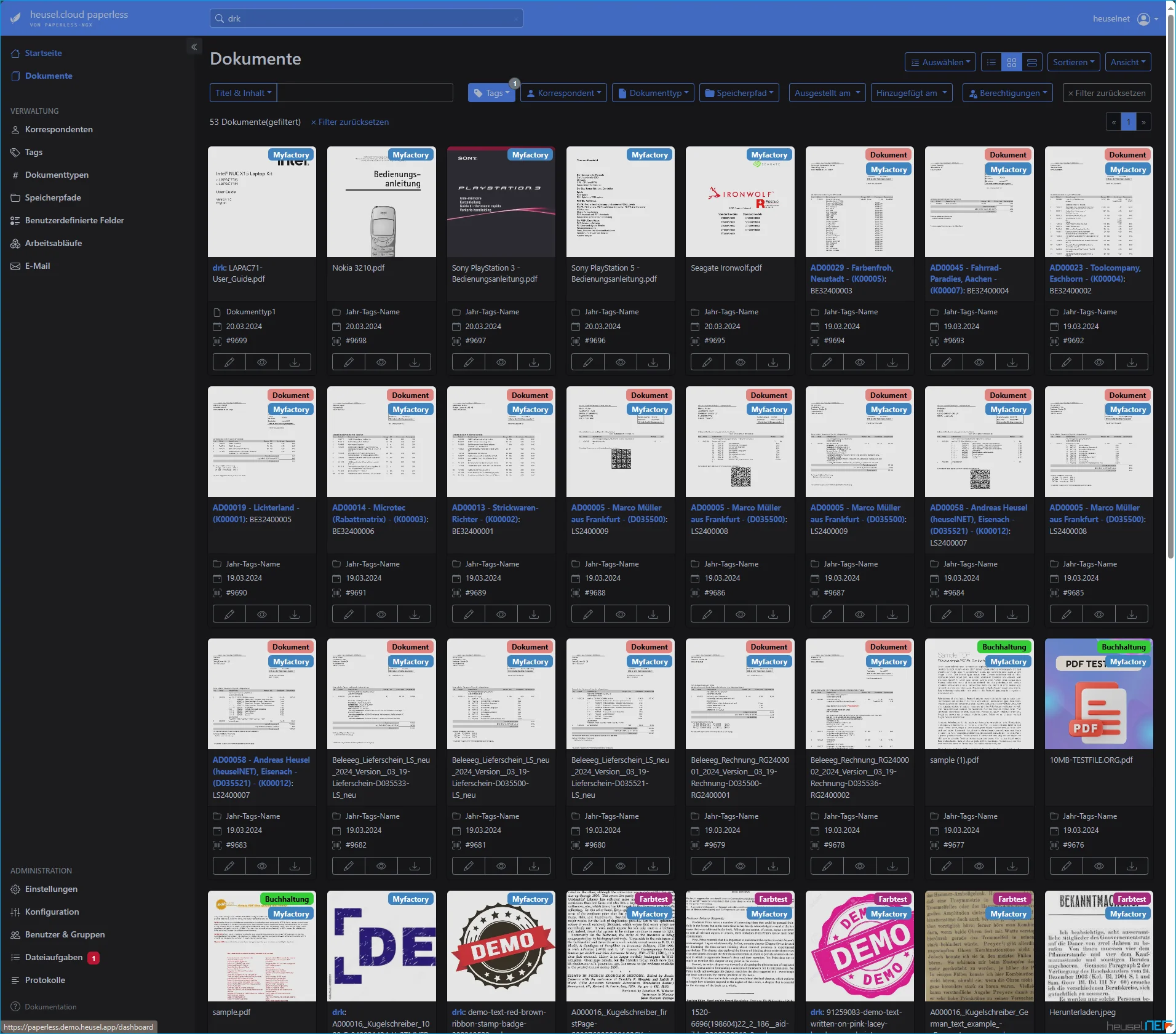Image resolution: width=1176 pixels, height=1034 pixels.
Task: Open Dateiaufgaben in the sidebar
Action: pos(54,957)
